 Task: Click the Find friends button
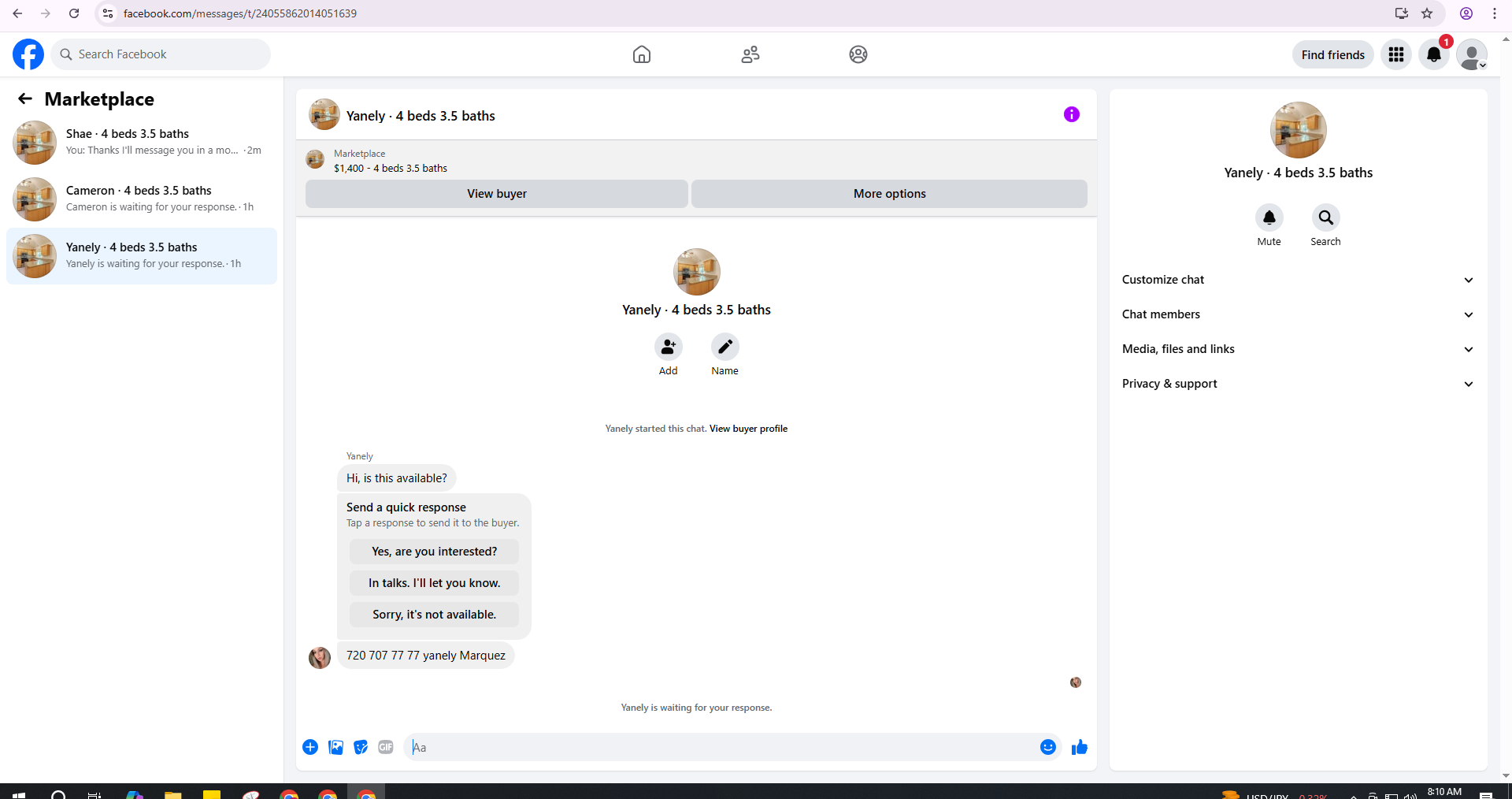click(1332, 54)
